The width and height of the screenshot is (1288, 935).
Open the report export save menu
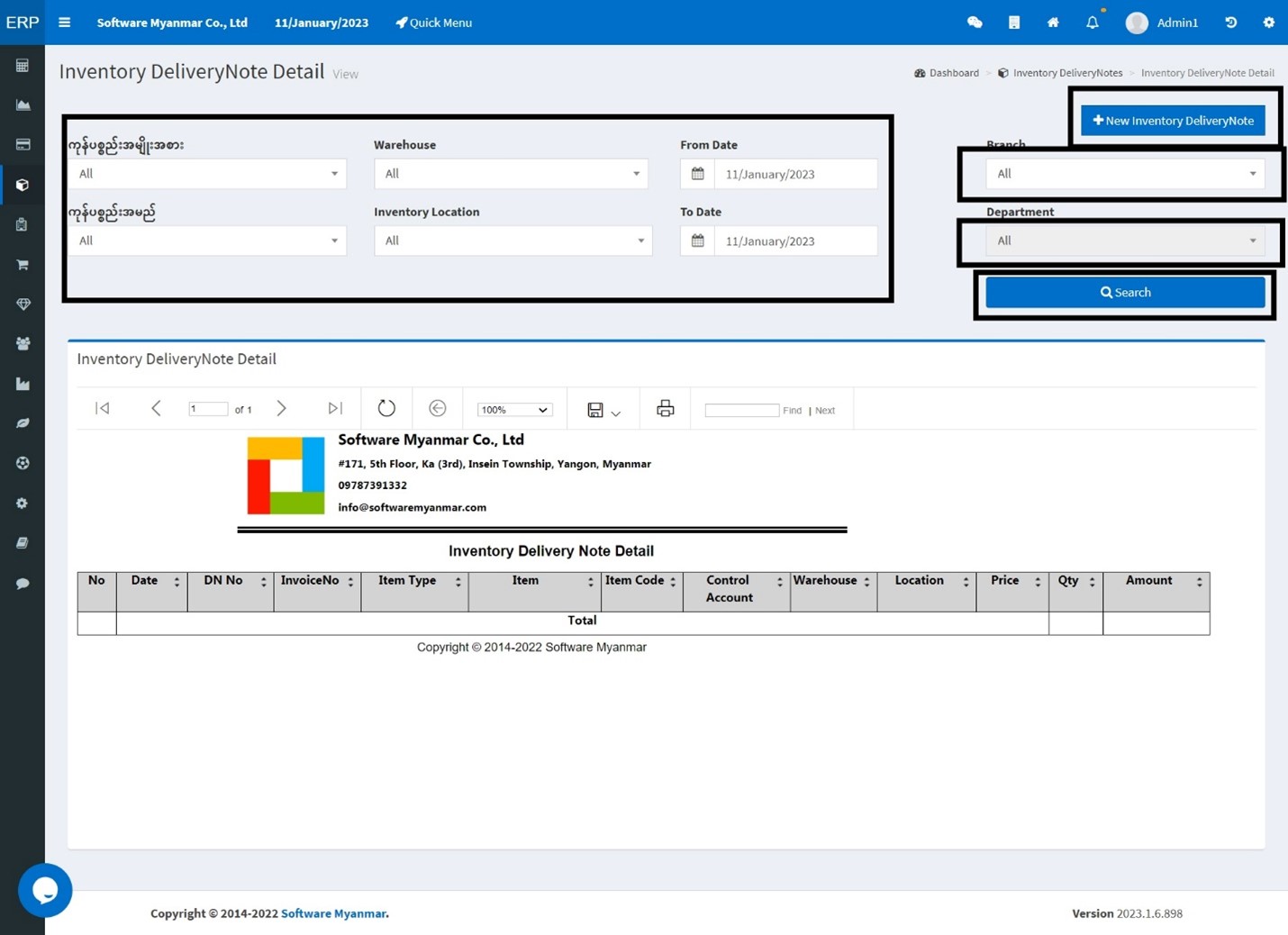(x=603, y=410)
